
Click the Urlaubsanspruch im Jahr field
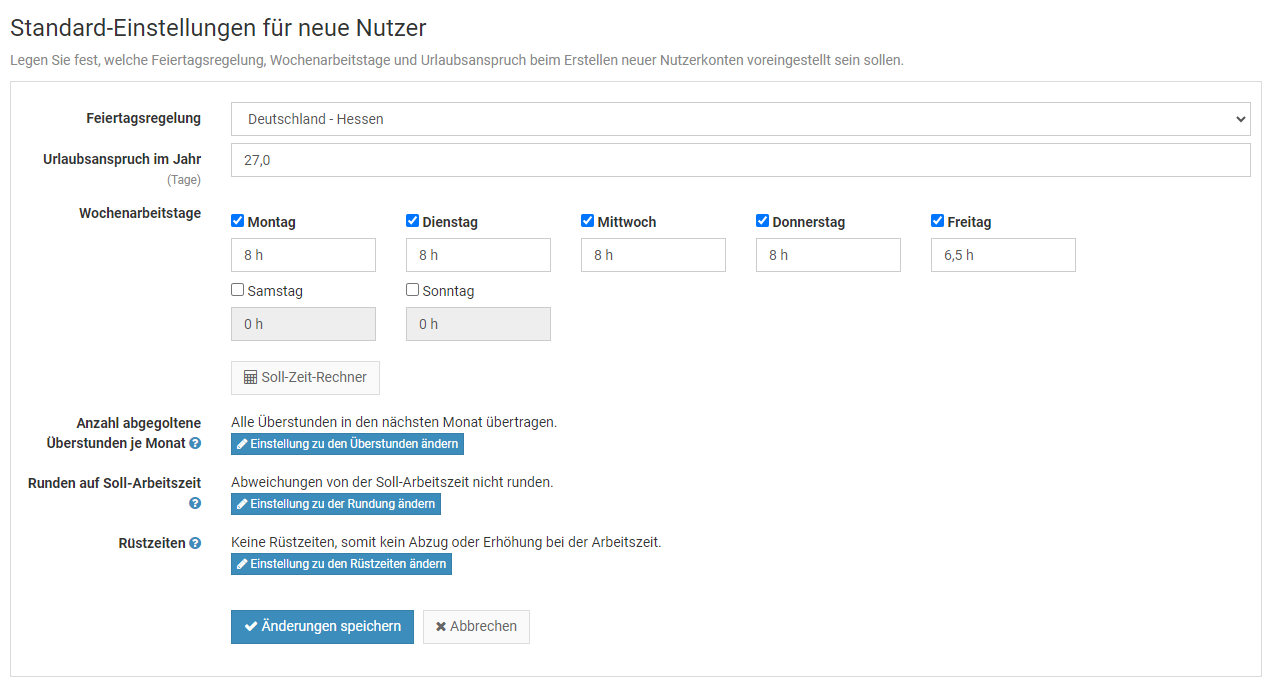[x=740, y=160]
